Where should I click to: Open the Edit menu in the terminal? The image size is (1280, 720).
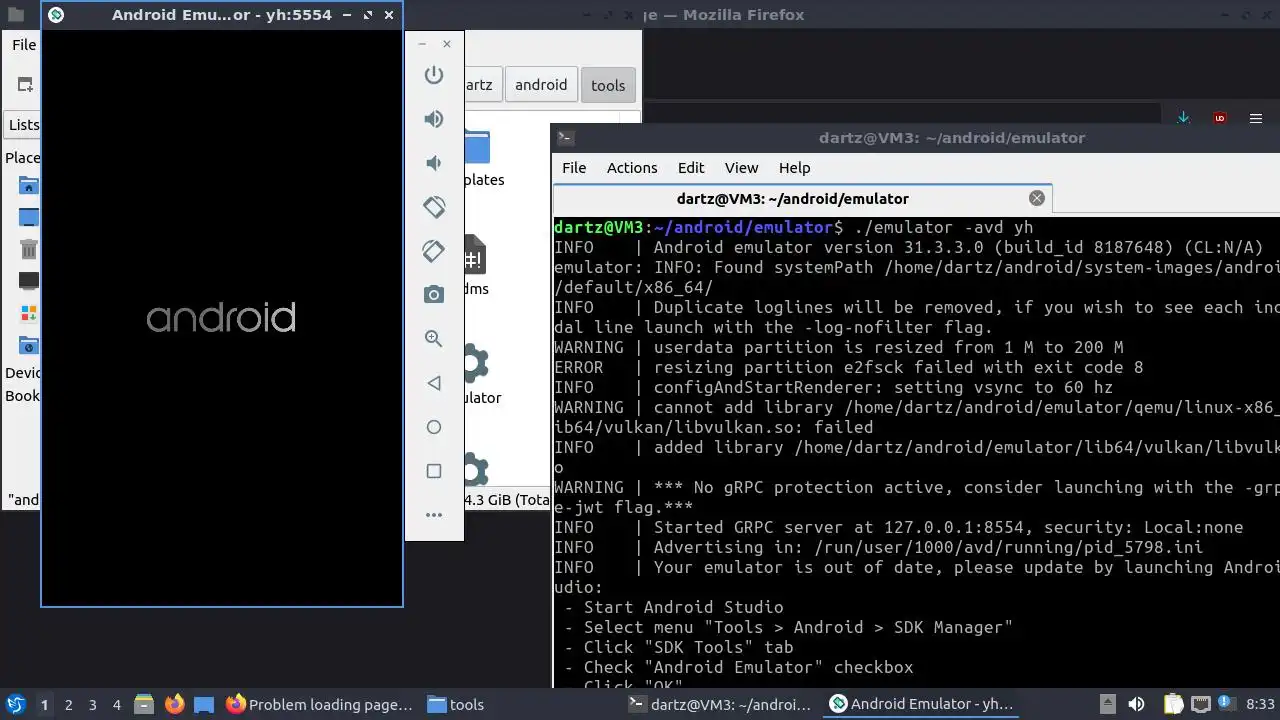[x=691, y=167]
